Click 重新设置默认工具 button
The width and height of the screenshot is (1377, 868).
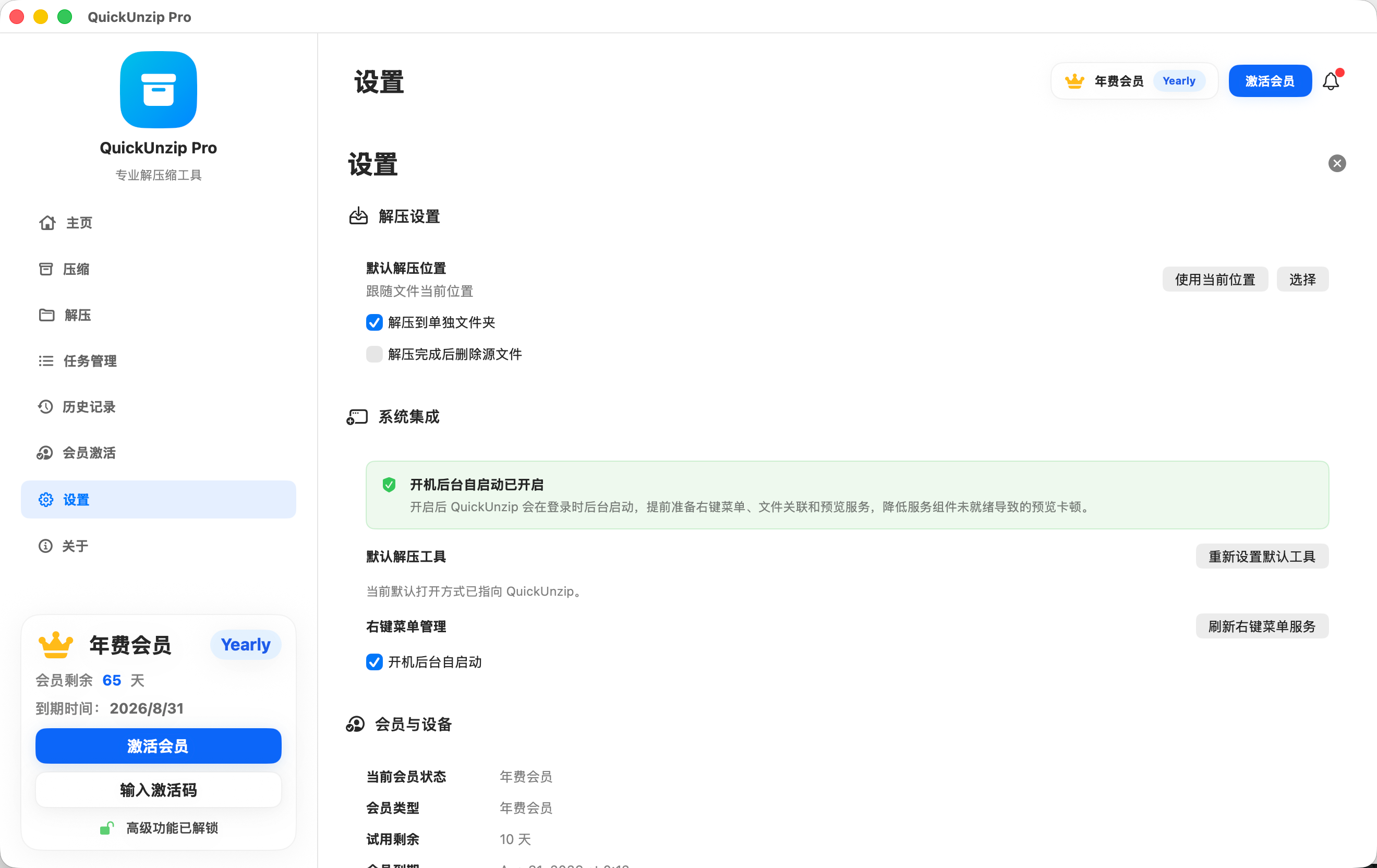point(1262,557)
